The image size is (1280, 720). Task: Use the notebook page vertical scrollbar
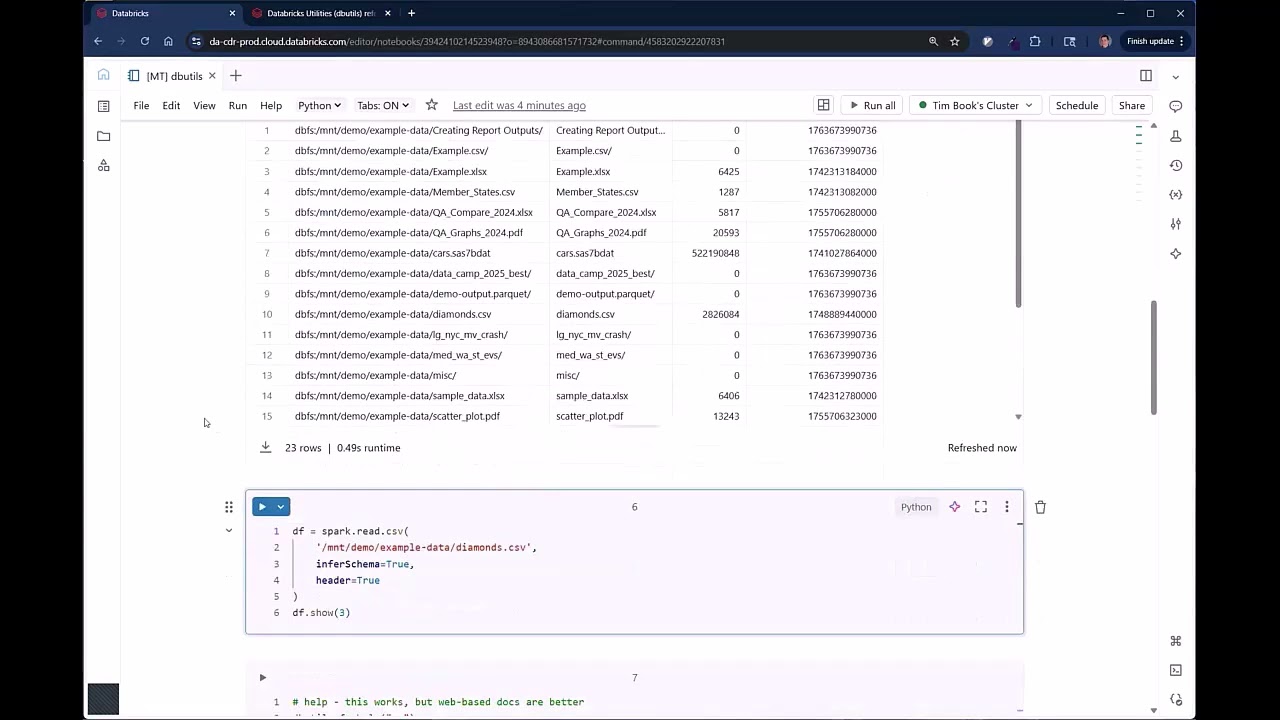tap(1153, 358)
